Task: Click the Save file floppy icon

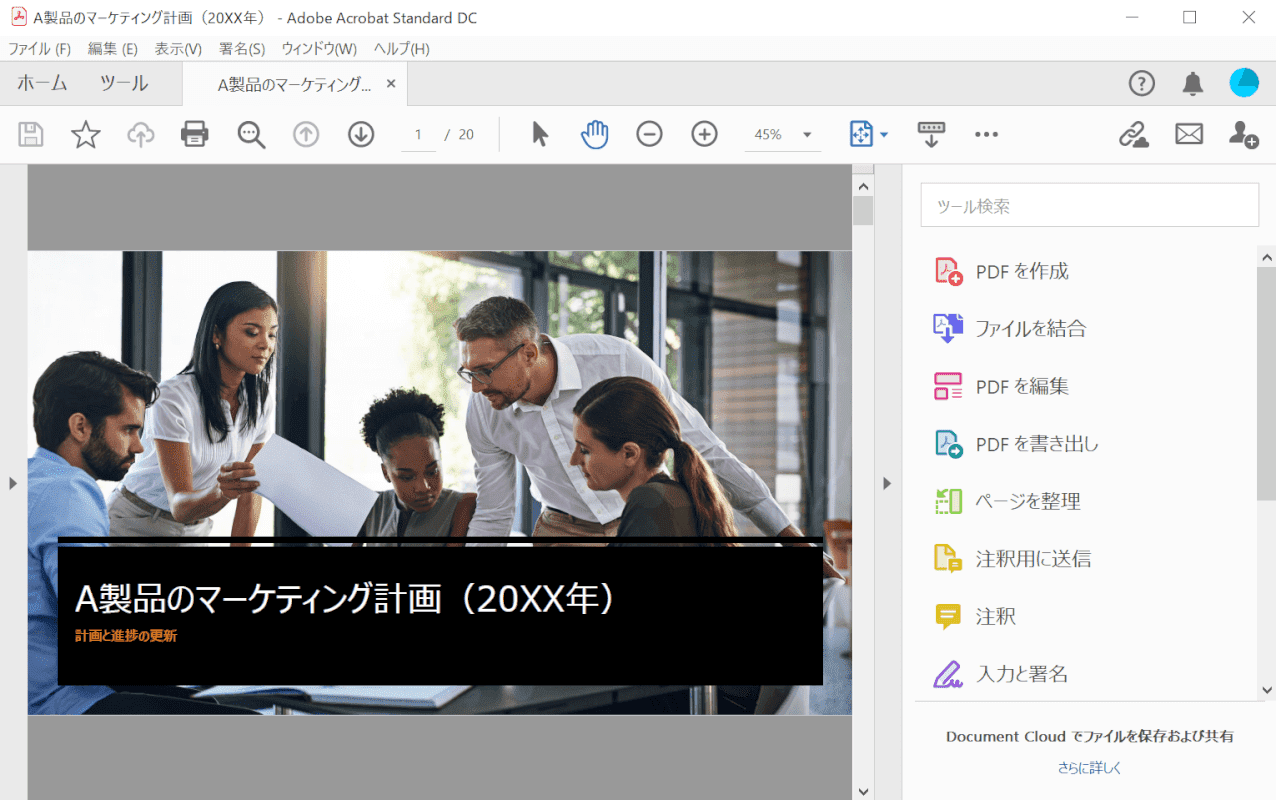Action: [x=31, y=134]
